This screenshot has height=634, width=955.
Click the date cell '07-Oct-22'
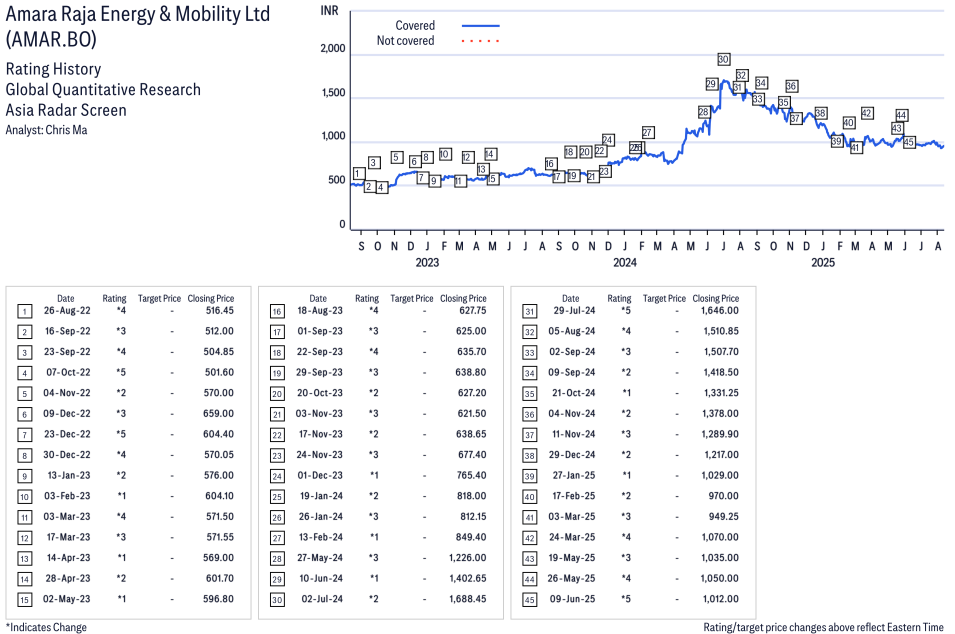[x=68, y=372]
